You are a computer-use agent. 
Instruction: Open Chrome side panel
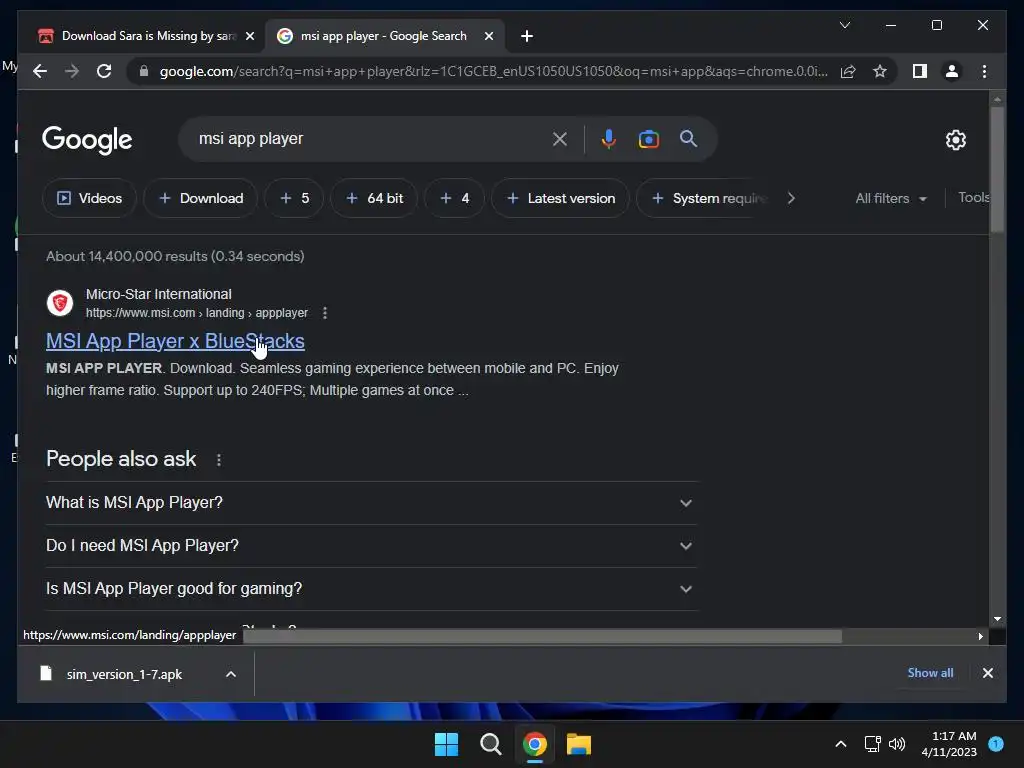(920, 71)
